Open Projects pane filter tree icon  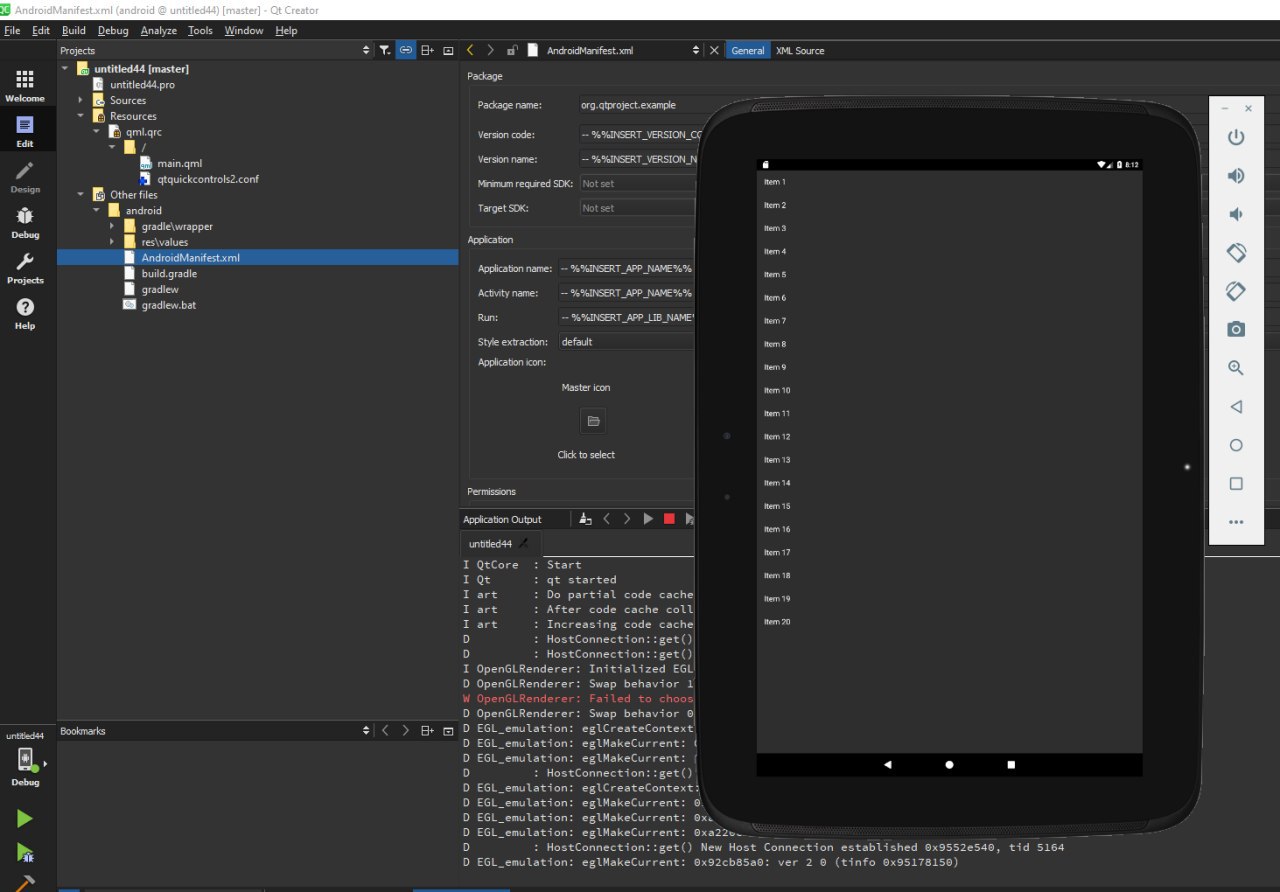click(385, 50)
